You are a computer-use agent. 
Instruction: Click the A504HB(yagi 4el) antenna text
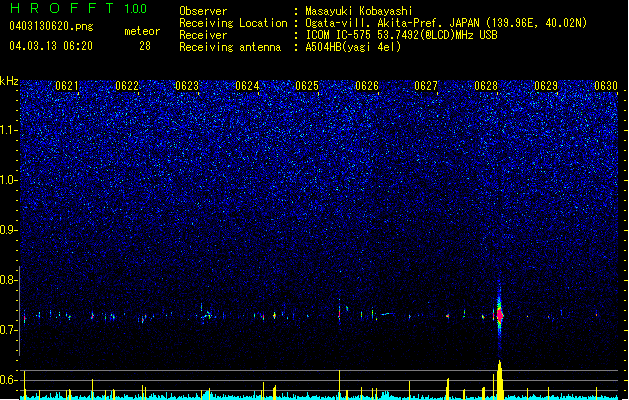353,47
